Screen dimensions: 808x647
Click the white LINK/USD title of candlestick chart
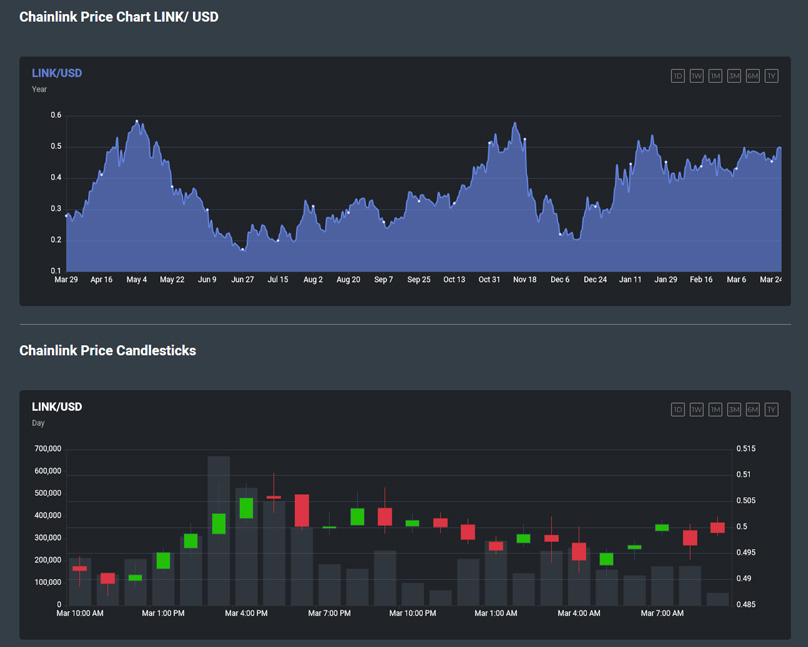coord(57,407)
